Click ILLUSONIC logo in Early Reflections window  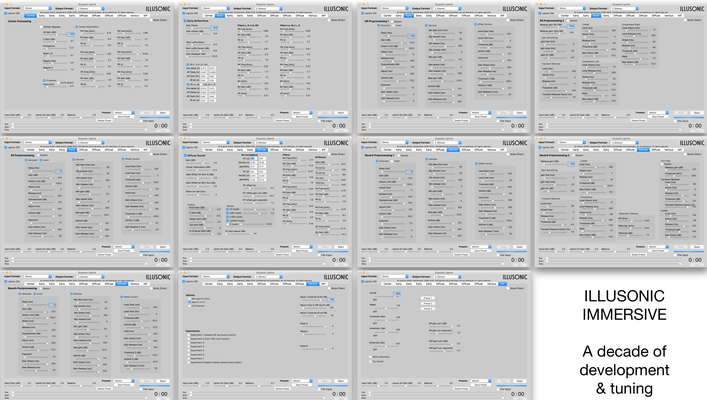click(336, 9)
